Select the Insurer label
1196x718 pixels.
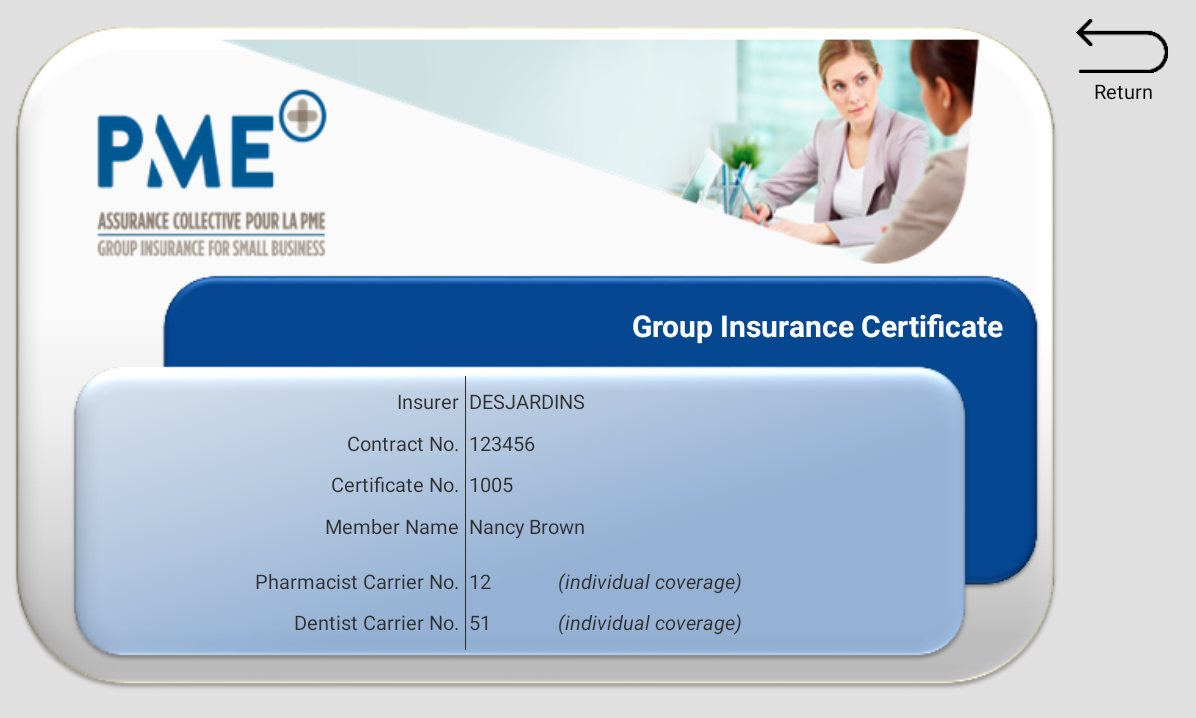pyautogui.click(x=427, y=402)
